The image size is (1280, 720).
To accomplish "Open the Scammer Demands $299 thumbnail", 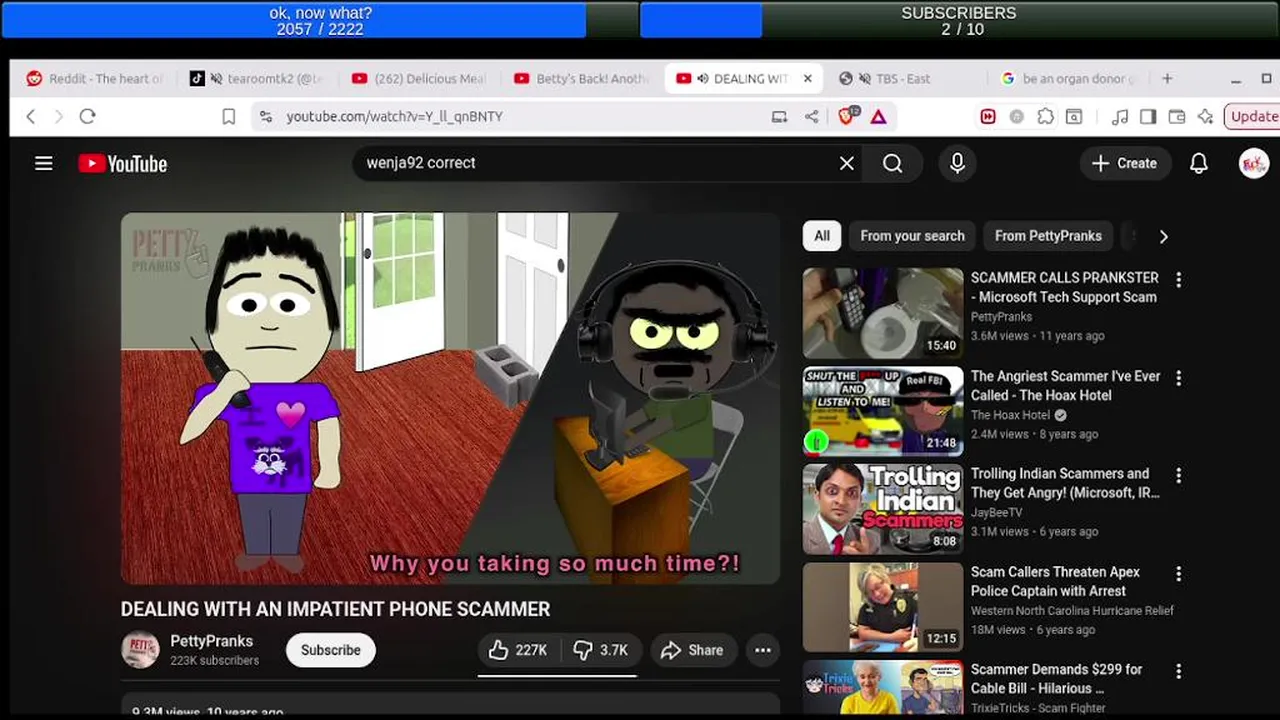I will (x=883, y=687).
